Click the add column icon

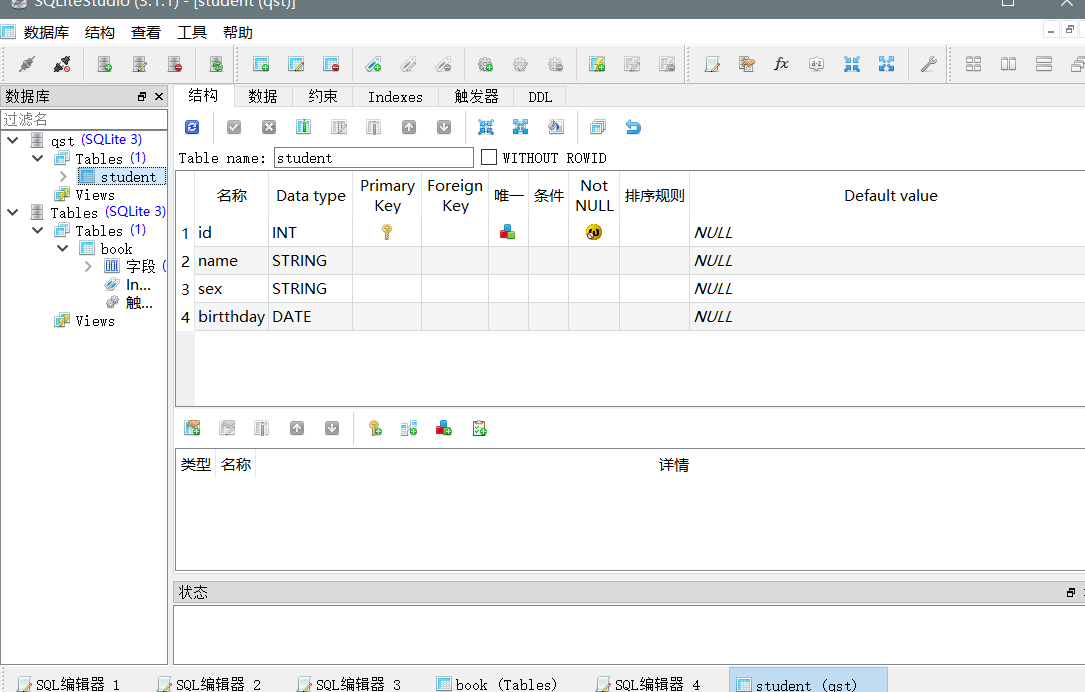tap(303, 127)
